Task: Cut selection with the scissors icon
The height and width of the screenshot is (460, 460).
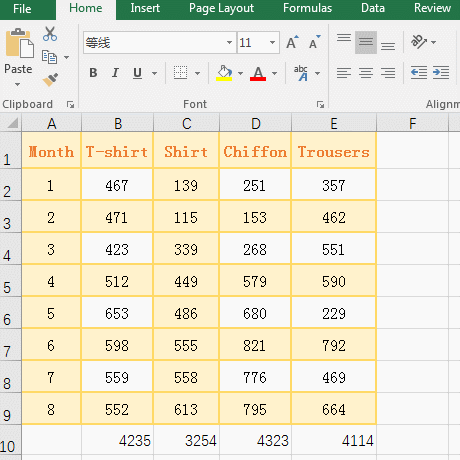Action: [50, 34]
